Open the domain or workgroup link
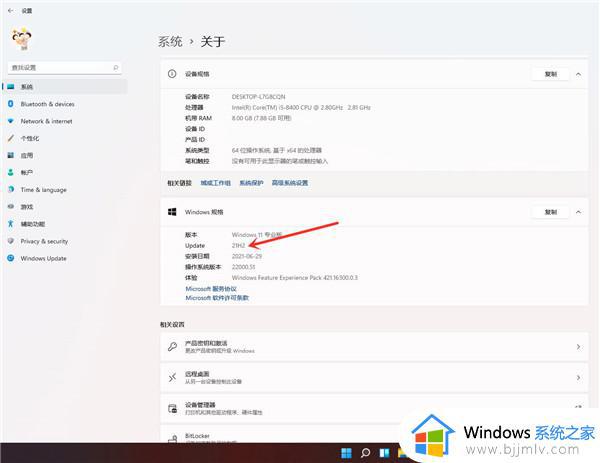This screenshot has height=463, width=600. coord(215,183)
